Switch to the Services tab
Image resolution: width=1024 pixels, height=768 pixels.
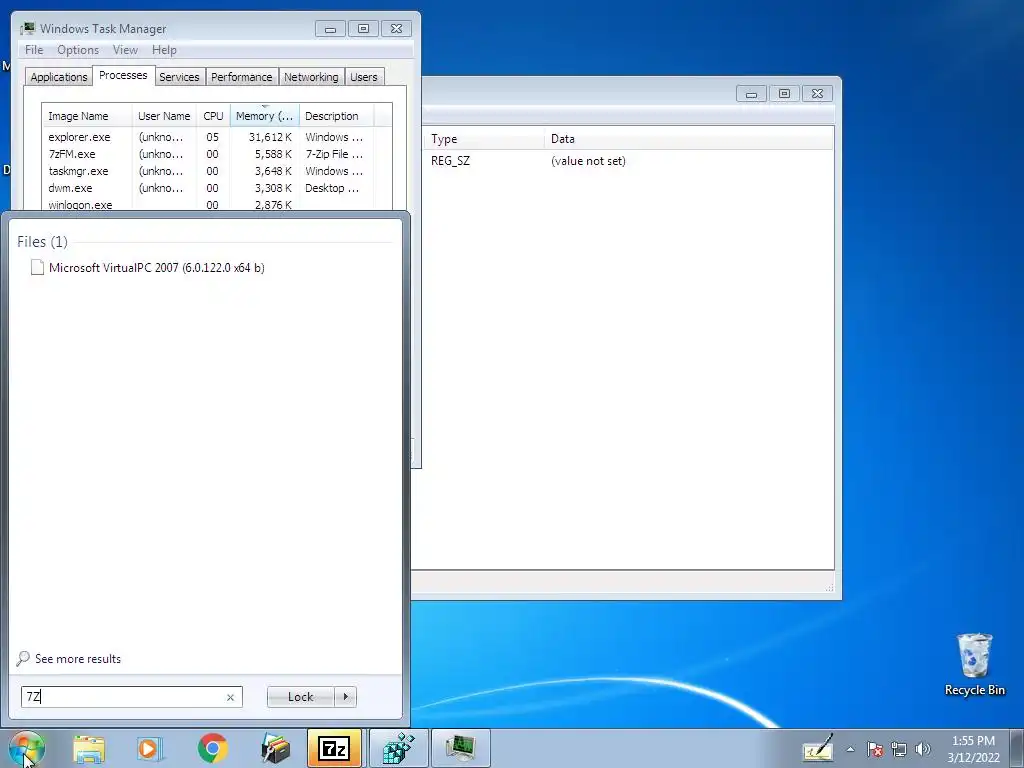tap(179, 77)
